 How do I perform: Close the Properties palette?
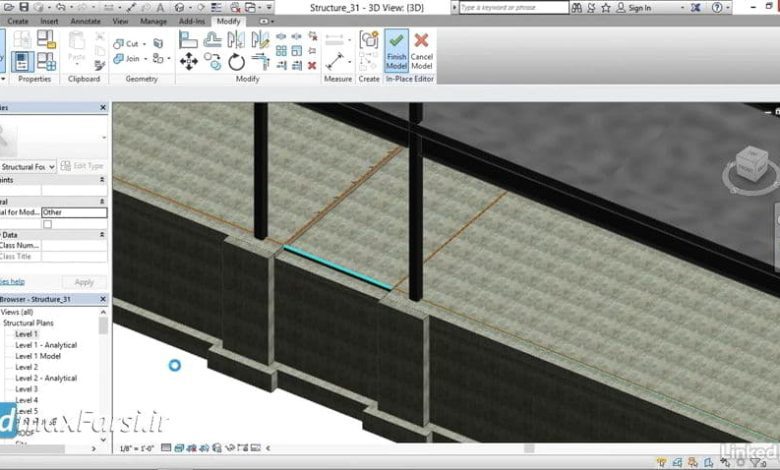tap(103, 107)
